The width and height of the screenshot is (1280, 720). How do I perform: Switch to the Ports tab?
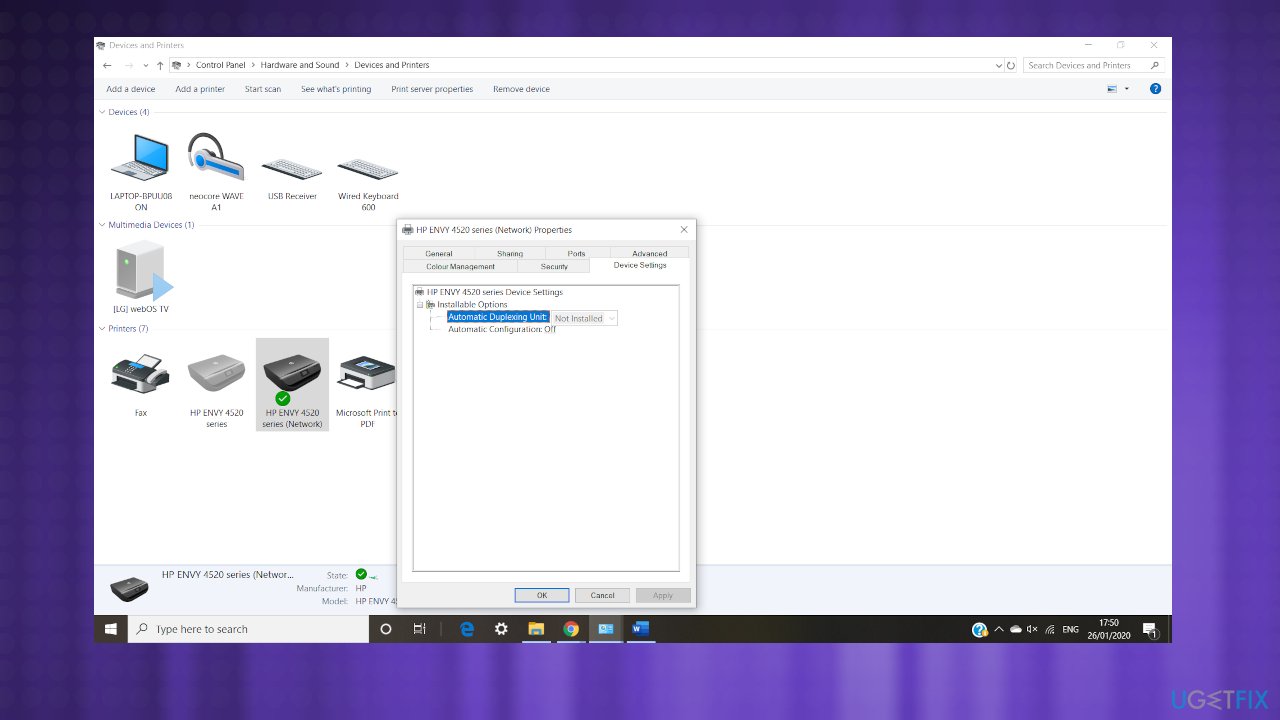tap(576, 253)
